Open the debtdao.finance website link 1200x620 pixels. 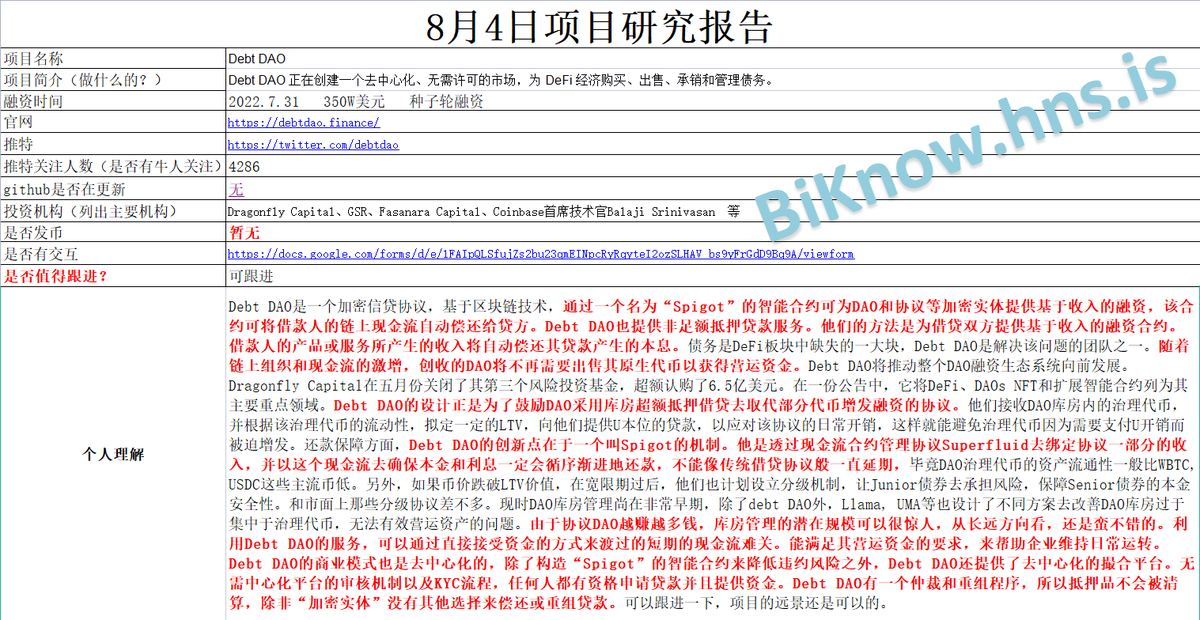pos(304,123)
